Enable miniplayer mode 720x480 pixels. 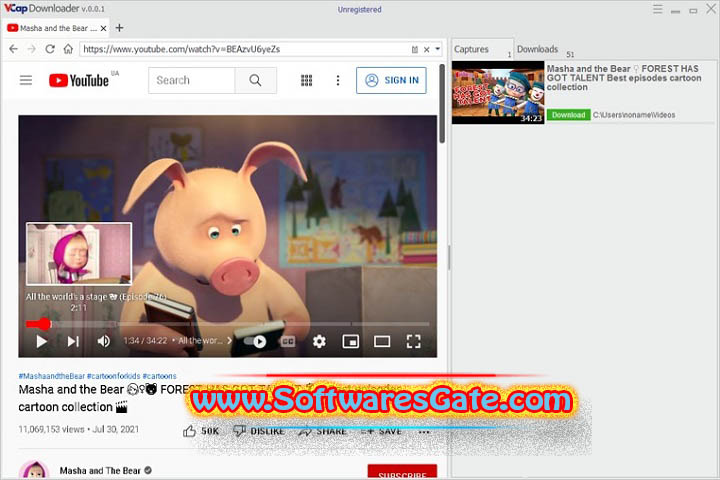click(x=351, y=341)
